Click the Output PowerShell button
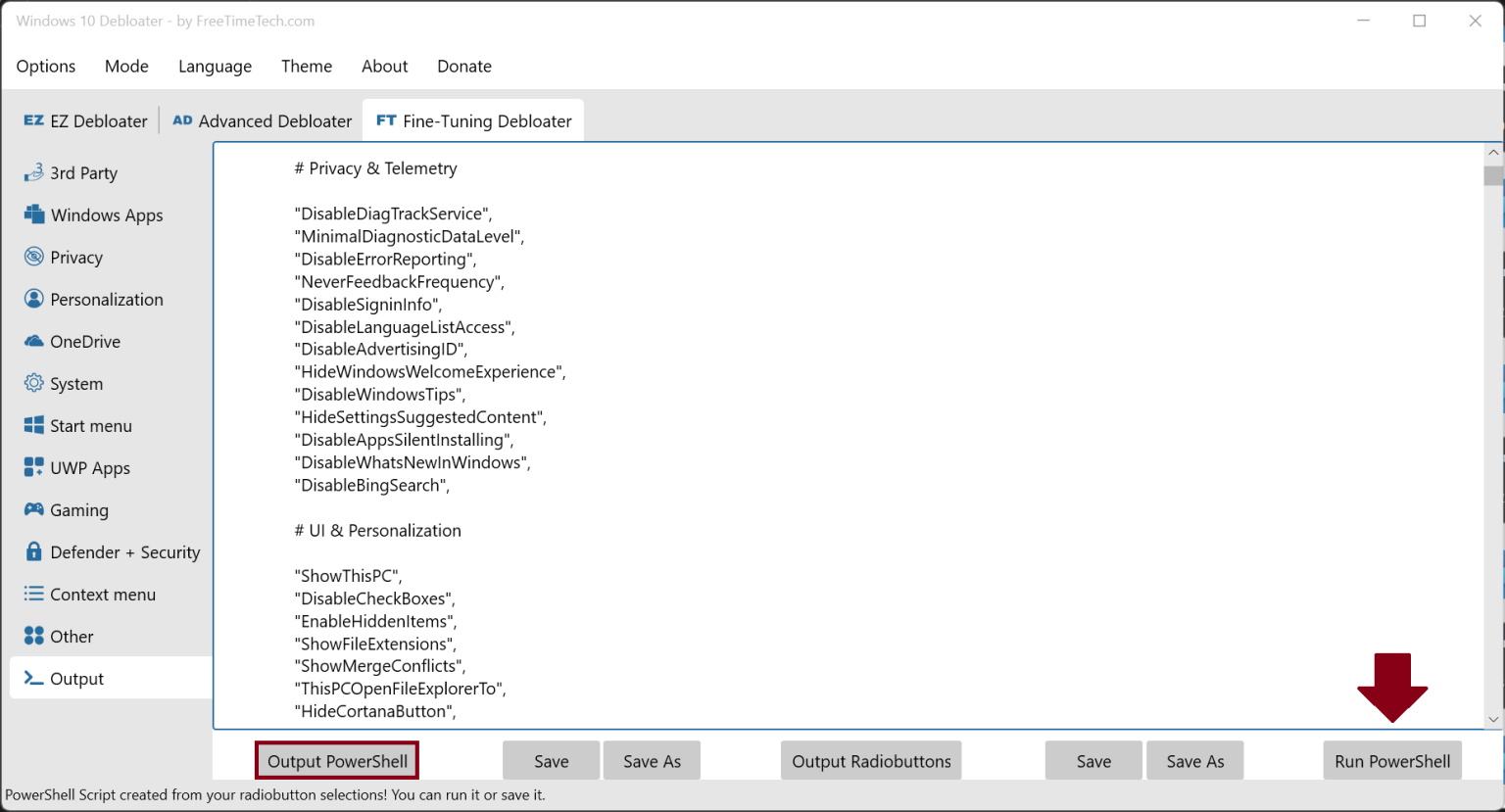Screen dimensions: 1505x812 (x=337, y=761)
